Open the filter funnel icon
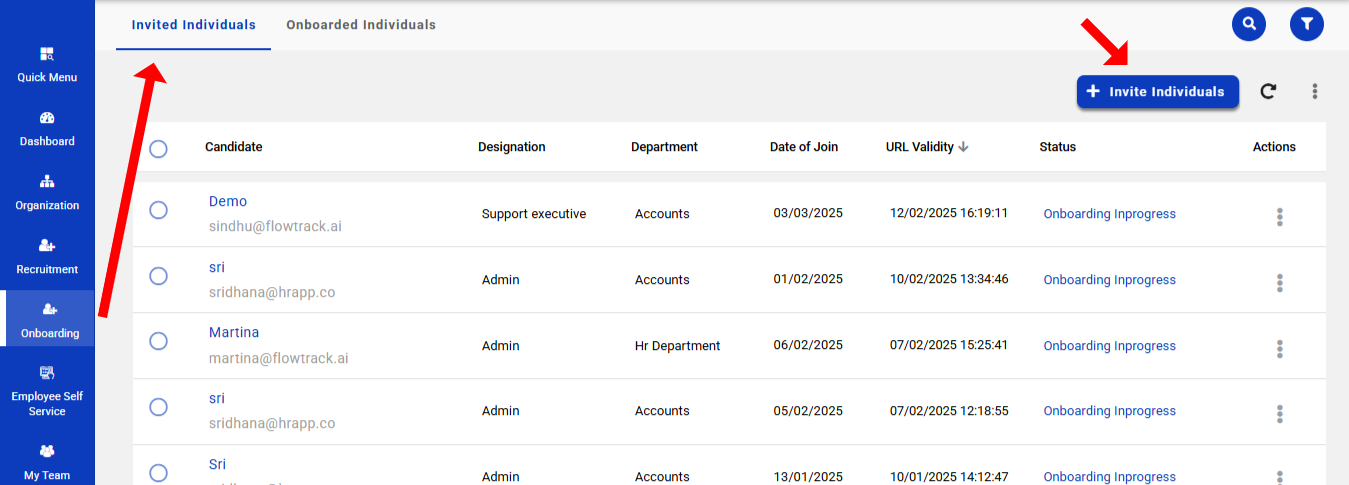The height and width of the screenshot is (485, 1349). pyautogui.click(x=1306, y=24)
